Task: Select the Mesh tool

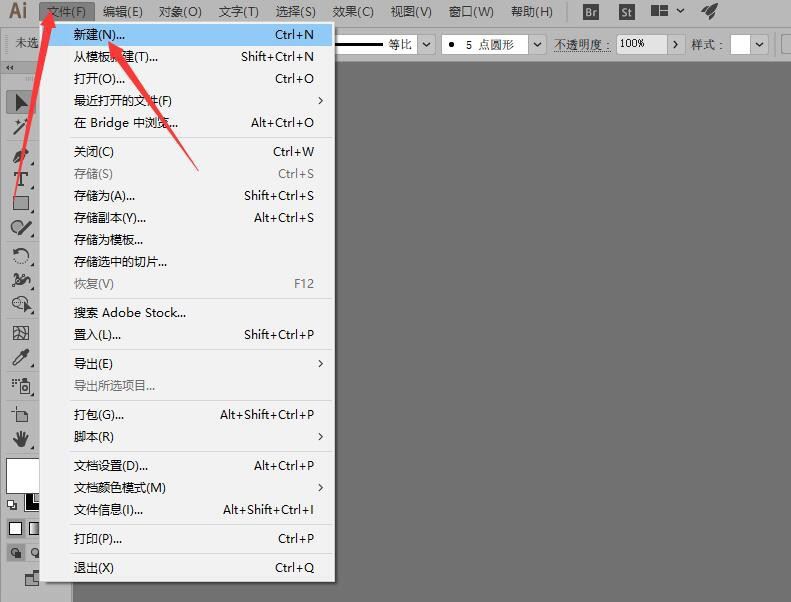Action: [21, 333]
